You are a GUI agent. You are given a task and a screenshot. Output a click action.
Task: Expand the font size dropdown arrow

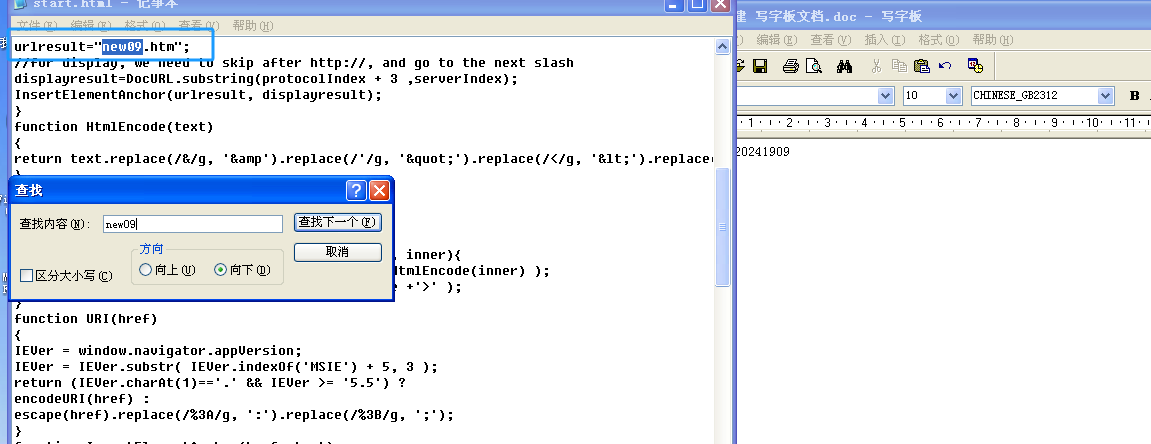pos(954,96)
